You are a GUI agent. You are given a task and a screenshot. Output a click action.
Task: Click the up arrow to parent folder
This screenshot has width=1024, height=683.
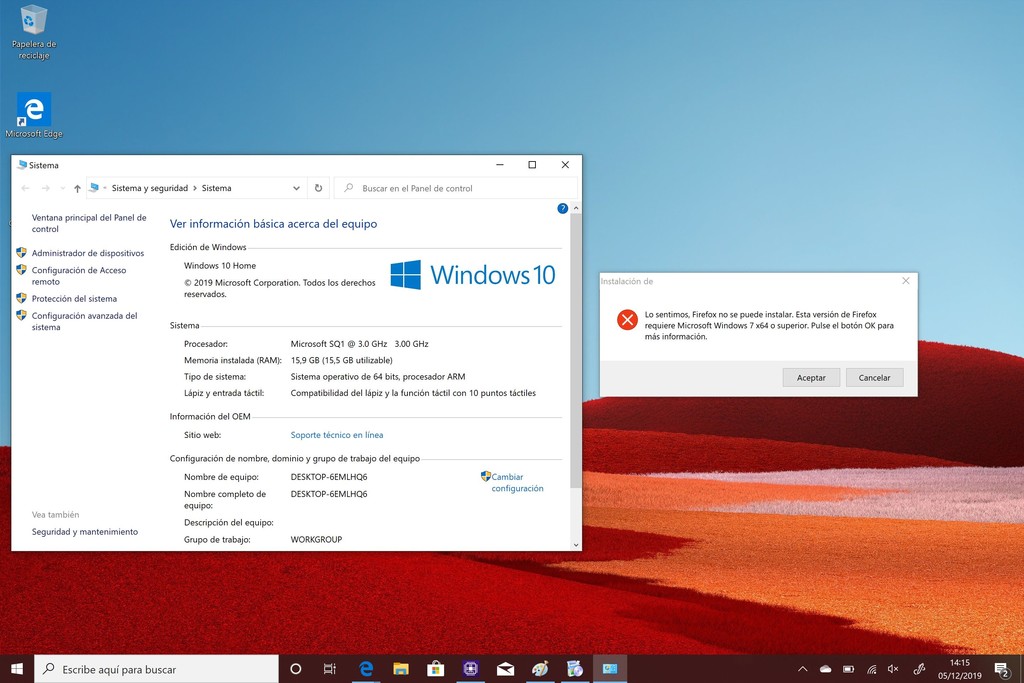(x=77, y=188)
